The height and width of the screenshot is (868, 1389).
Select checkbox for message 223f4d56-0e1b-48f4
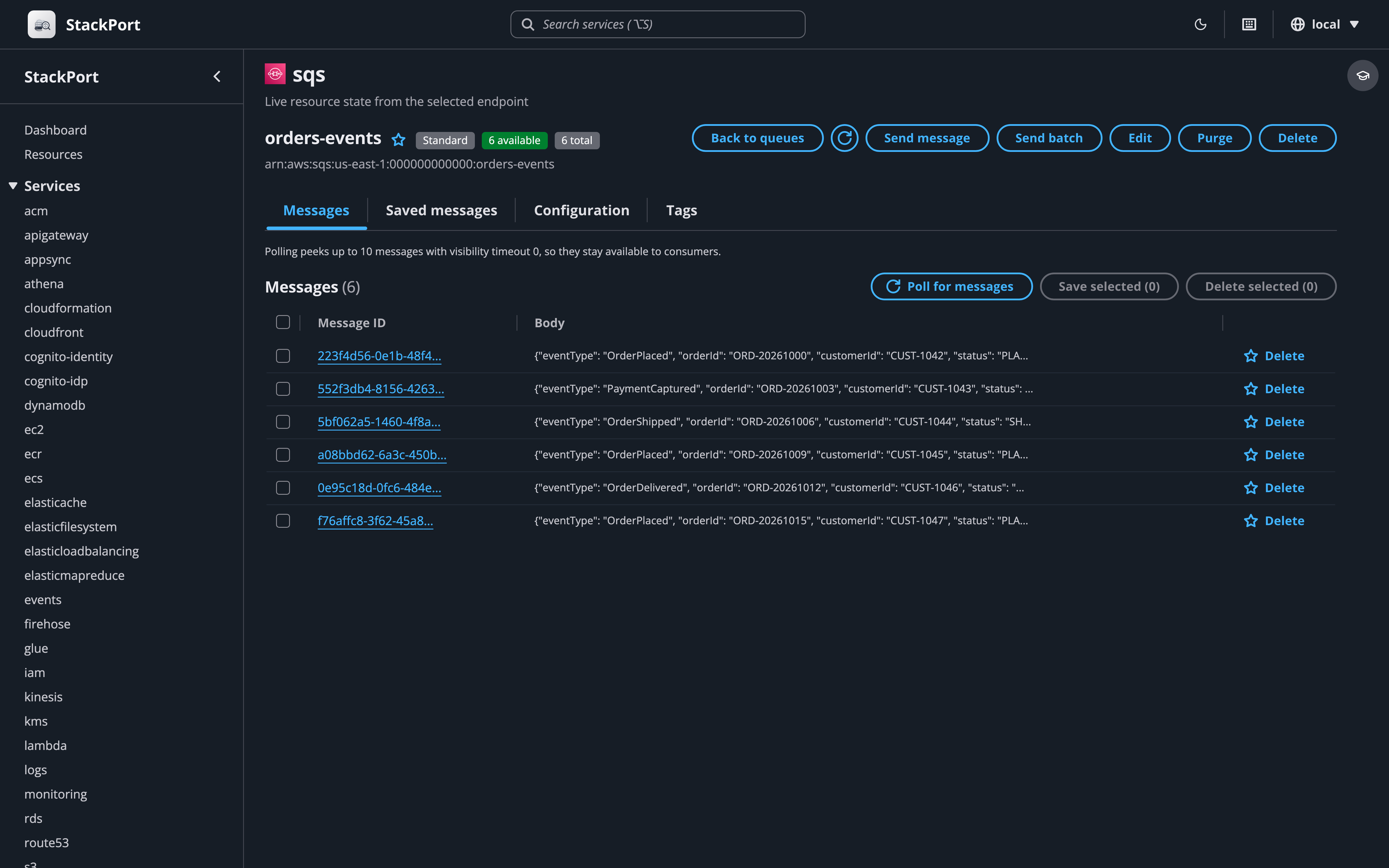pos(283,356)
